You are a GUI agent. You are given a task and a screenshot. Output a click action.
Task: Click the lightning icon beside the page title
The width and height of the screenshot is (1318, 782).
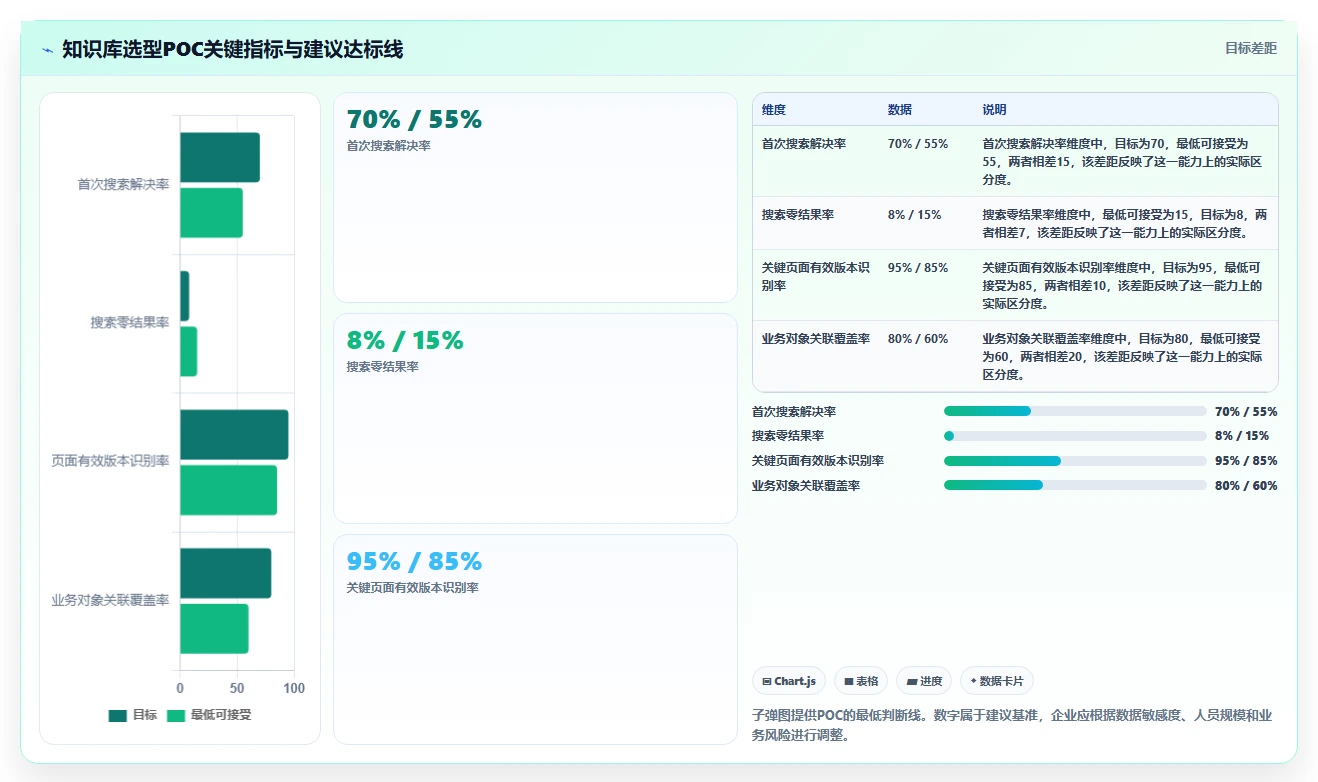click(x=48, y=50)
